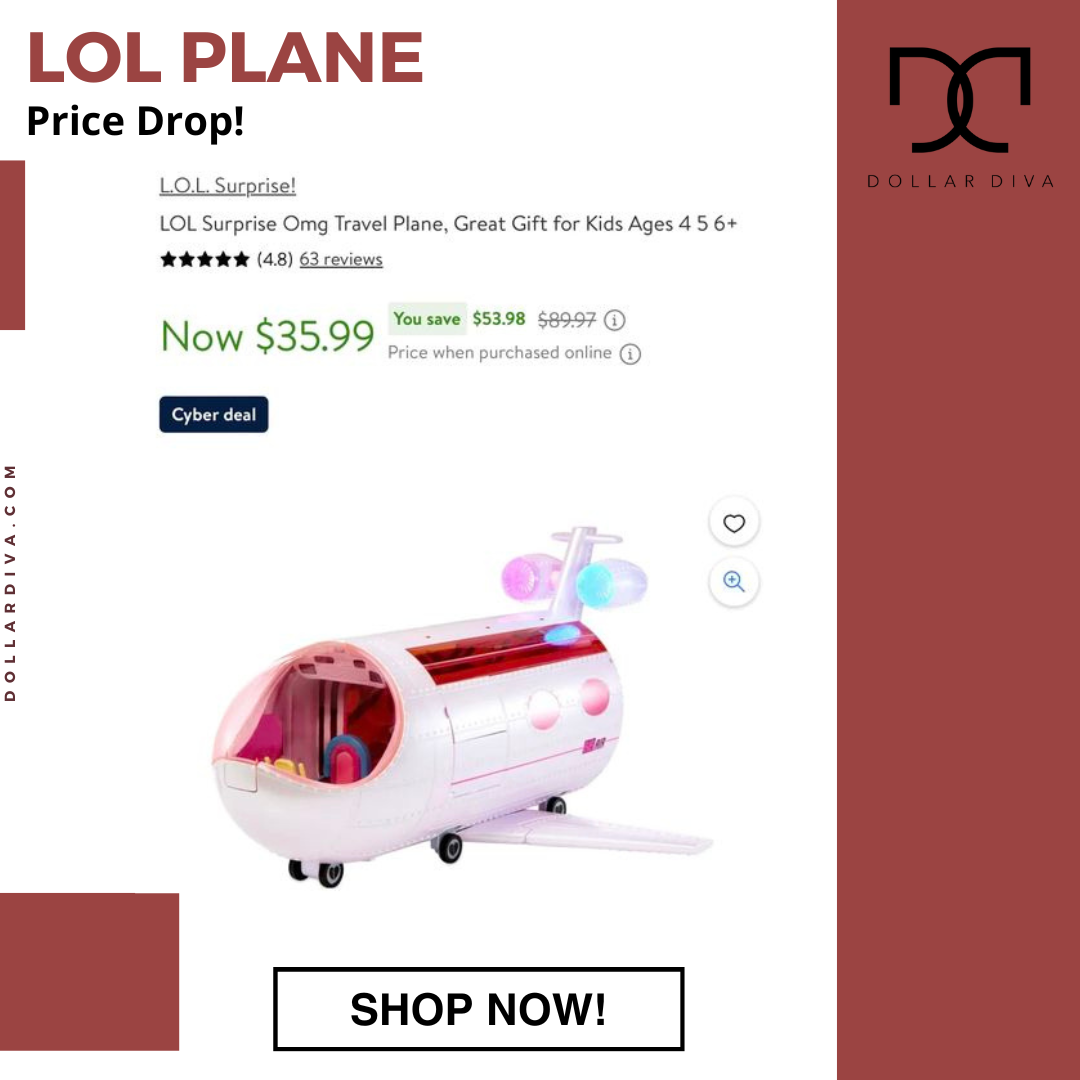Screen dimensions: 1080x1080
Task: Click the Now $35.99 price text
Action: pyautogui.click(x=267, y=336)
